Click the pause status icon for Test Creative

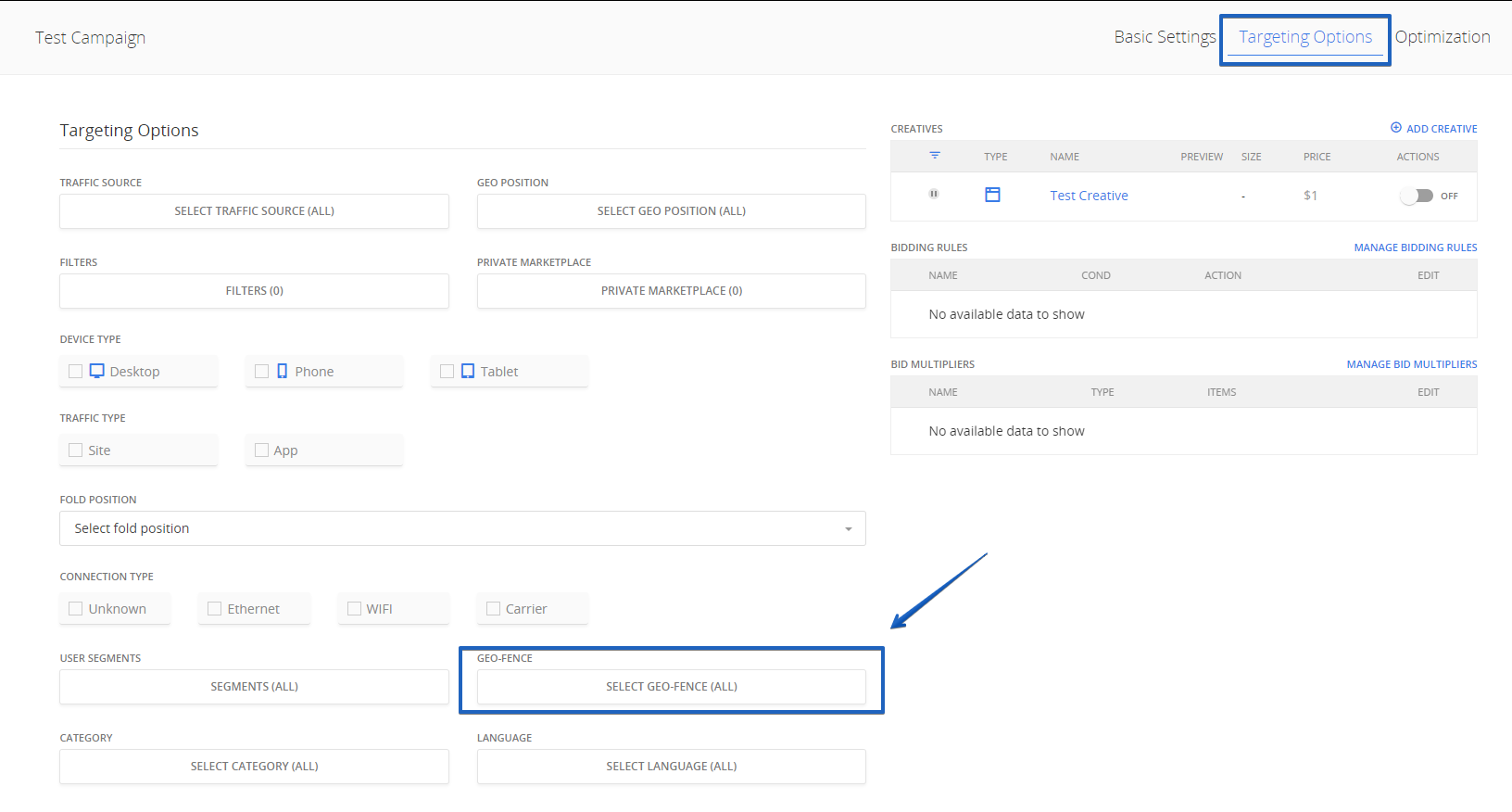[x=934, y=194]
